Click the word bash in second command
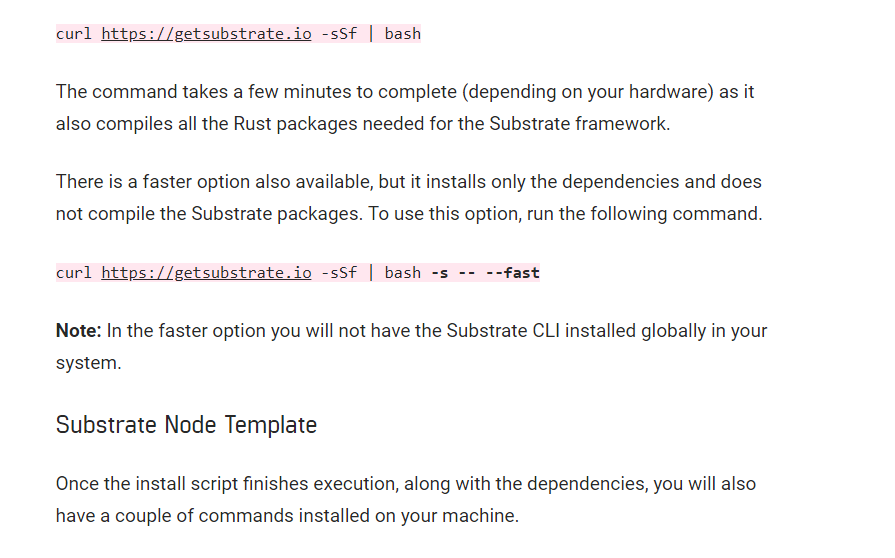Image resolution: width=895 pixels, height=558 pixels. tap(403, 273)
